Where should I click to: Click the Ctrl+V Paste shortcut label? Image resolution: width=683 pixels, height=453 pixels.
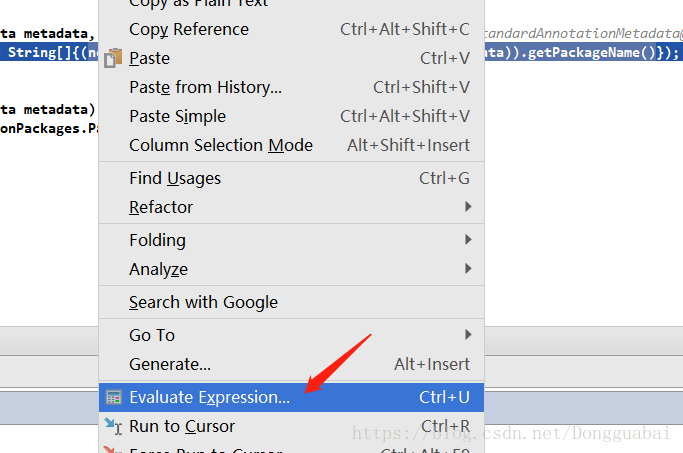445,58
